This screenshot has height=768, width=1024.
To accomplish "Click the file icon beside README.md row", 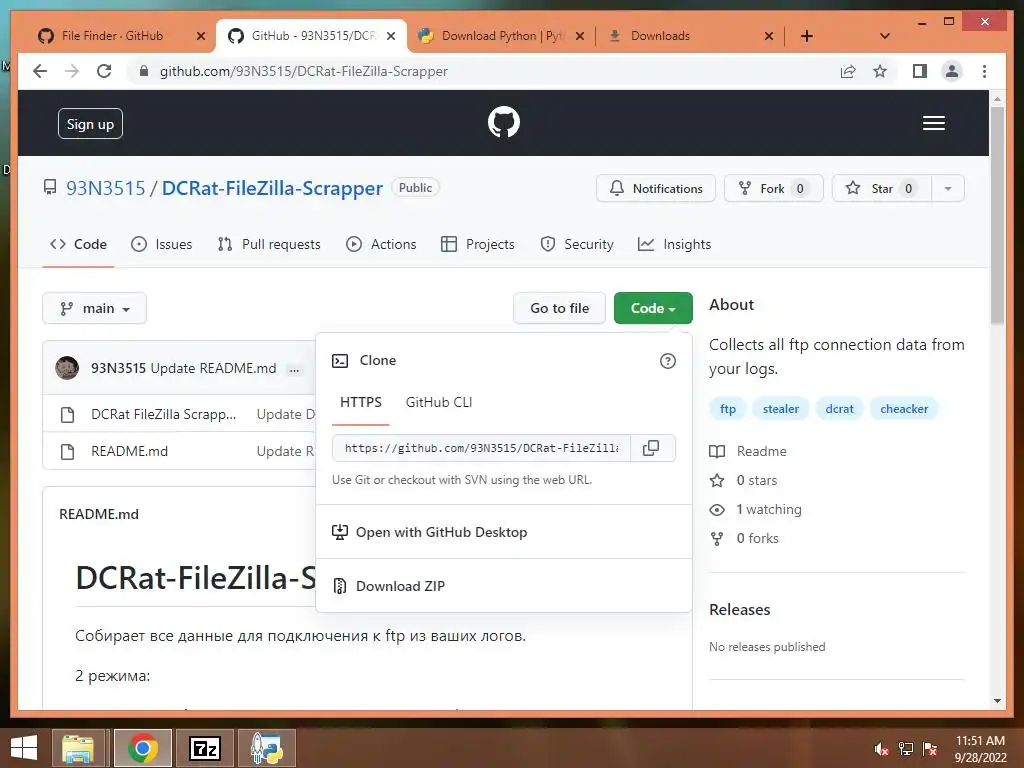I will [67, 451].
